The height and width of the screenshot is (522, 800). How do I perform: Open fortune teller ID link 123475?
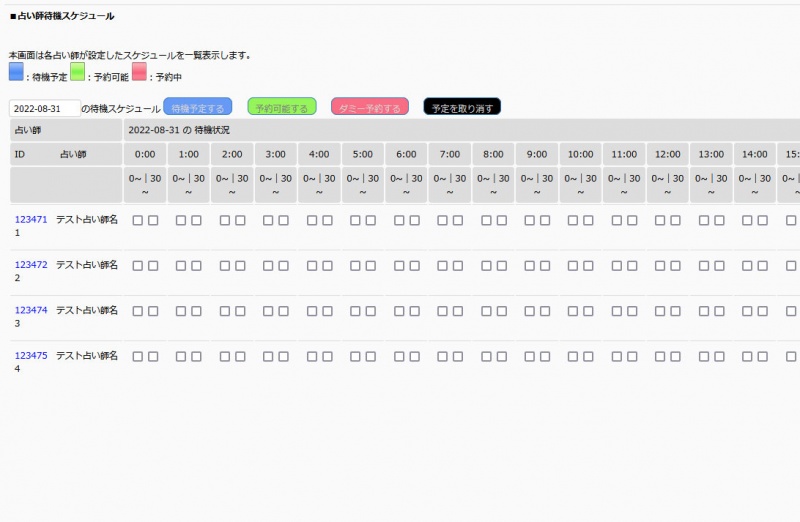31,356
